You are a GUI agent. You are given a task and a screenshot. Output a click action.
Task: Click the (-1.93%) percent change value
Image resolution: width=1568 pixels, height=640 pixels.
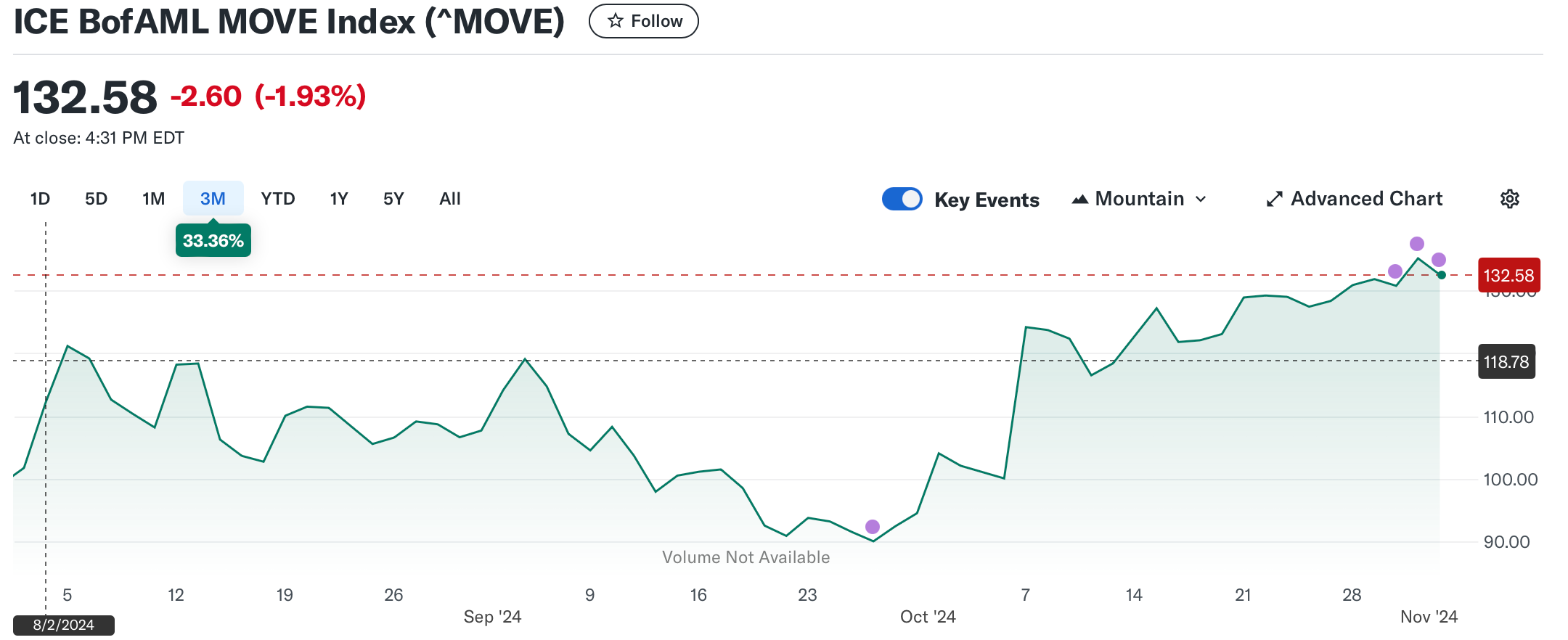click(311, 96)
